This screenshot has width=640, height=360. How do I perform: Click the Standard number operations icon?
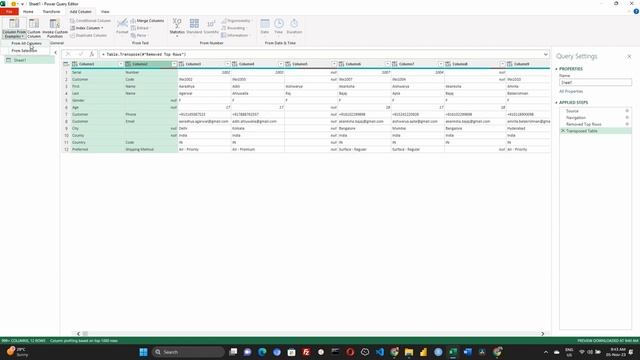(x=194, y=23)
